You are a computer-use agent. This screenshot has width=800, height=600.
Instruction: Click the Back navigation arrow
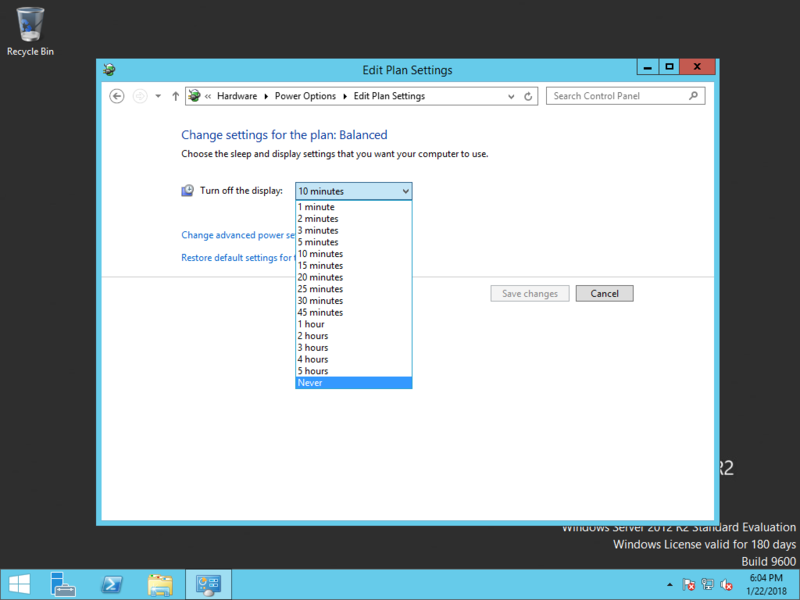117,96
